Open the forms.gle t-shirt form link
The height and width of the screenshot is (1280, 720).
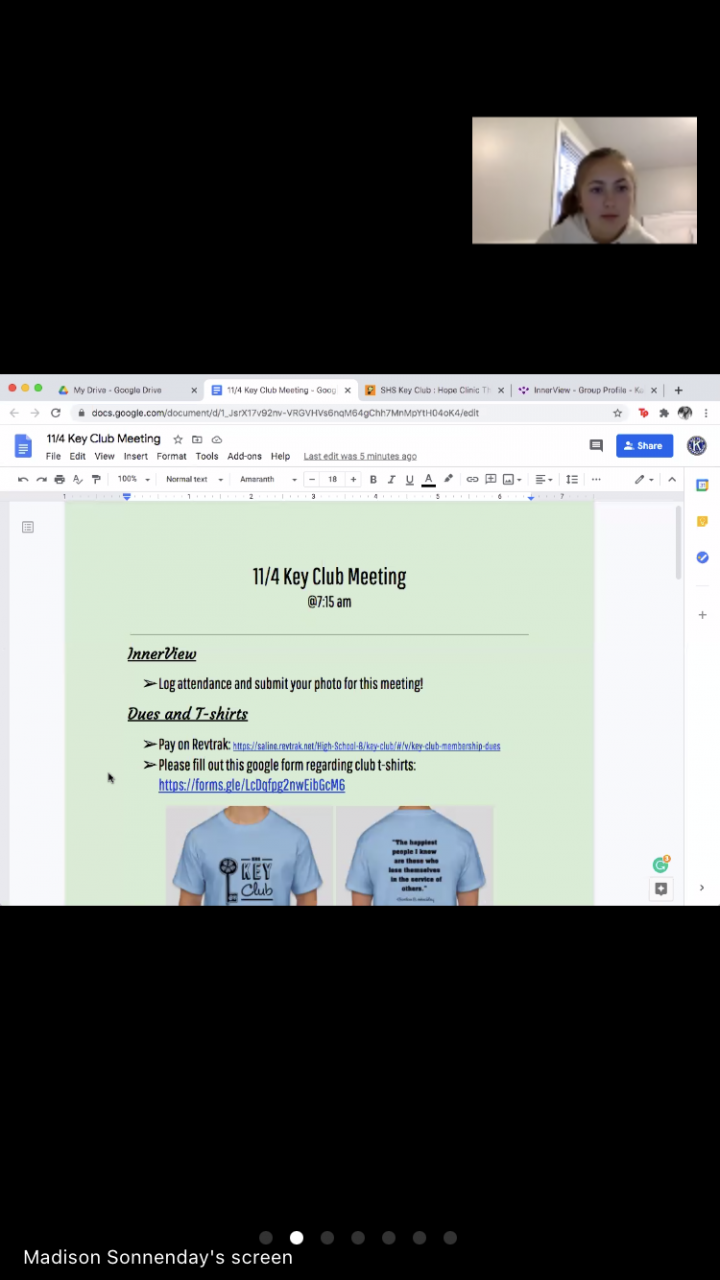(251, 786)
